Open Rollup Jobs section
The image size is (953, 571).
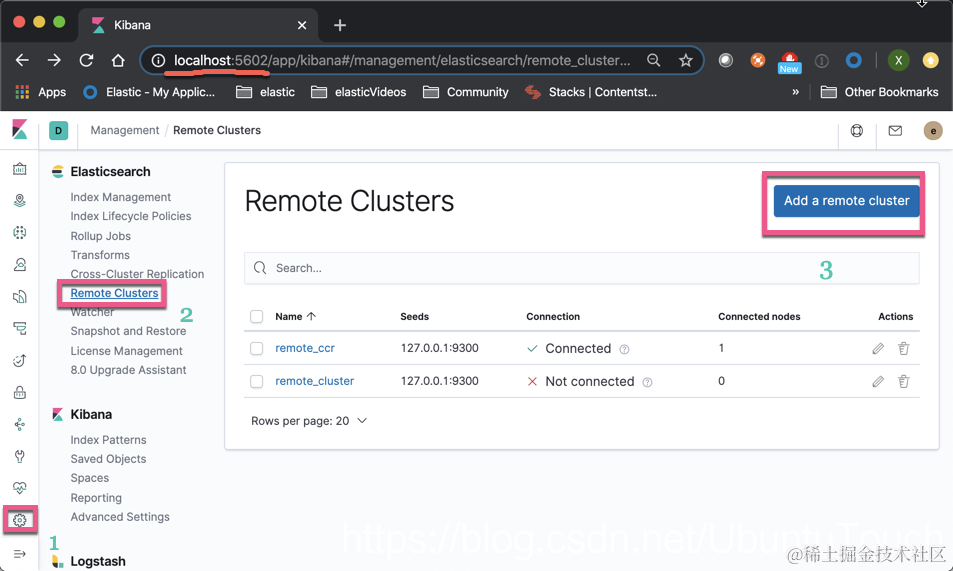(100, 236)
